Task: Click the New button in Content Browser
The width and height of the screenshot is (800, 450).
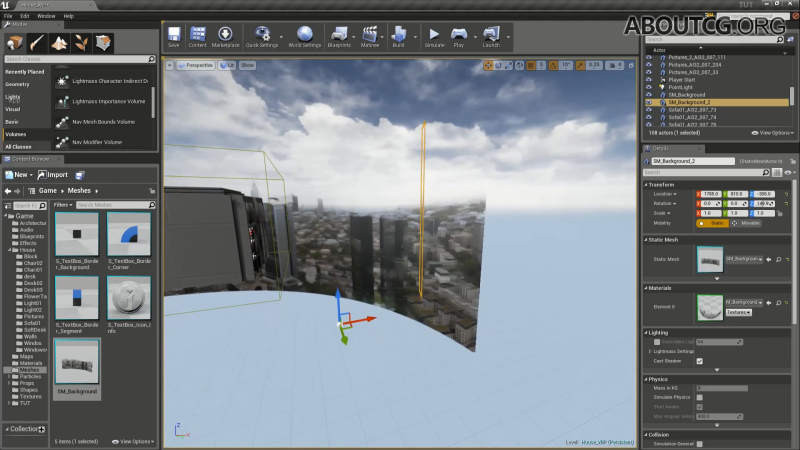Action: point(19,175)
